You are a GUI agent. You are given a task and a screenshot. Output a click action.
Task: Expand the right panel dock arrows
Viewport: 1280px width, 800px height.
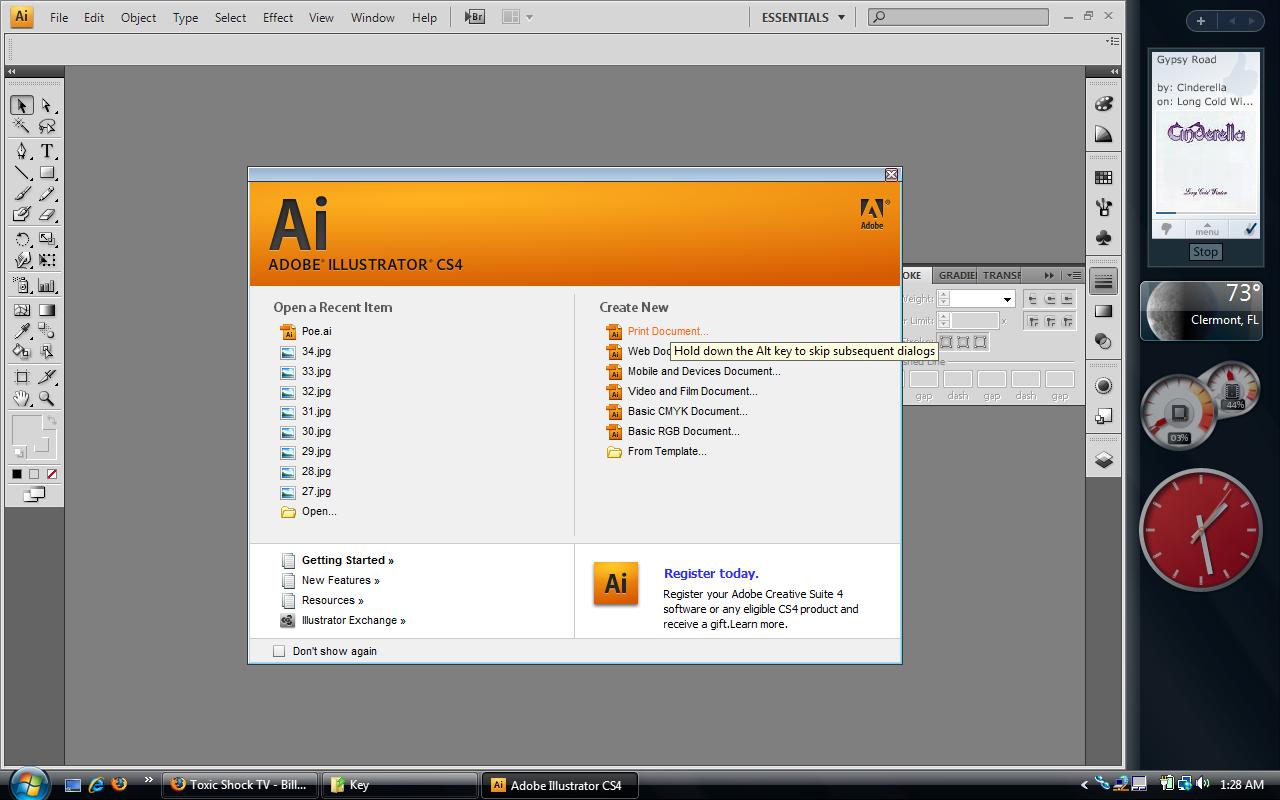click(1114, 71)
